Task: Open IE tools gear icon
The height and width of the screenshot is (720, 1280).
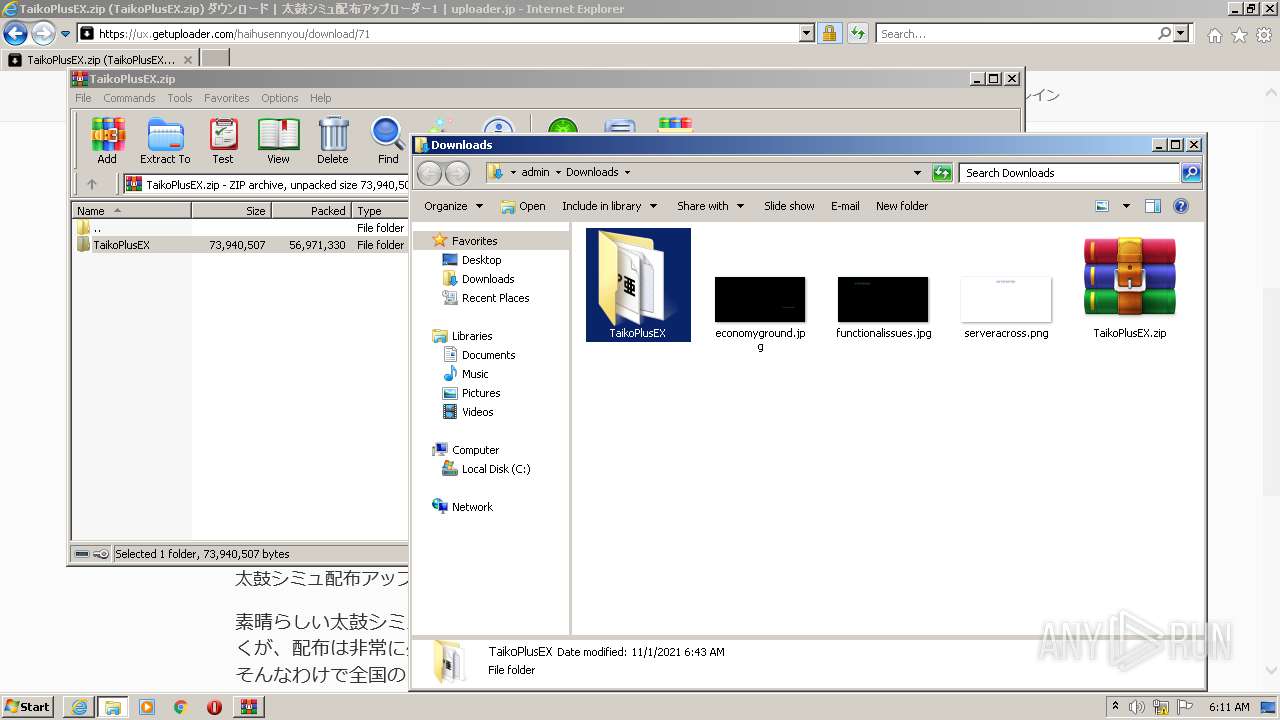Action: pyautogui.click(x=1264, y=35)
